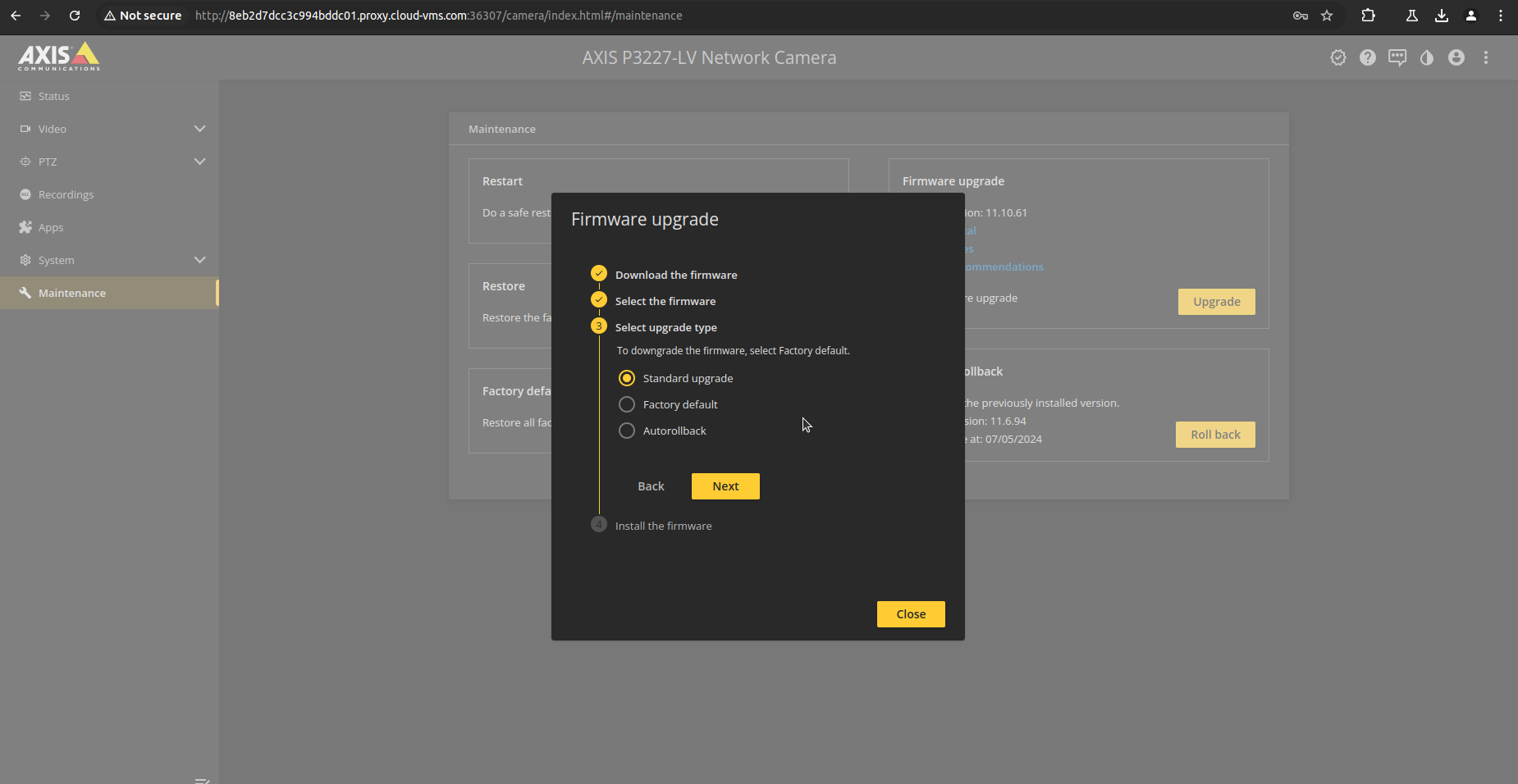The width and height of the screenshot is (1518, 784).
Task: Select the Standard upgrade option
Action: coord(626,378)
